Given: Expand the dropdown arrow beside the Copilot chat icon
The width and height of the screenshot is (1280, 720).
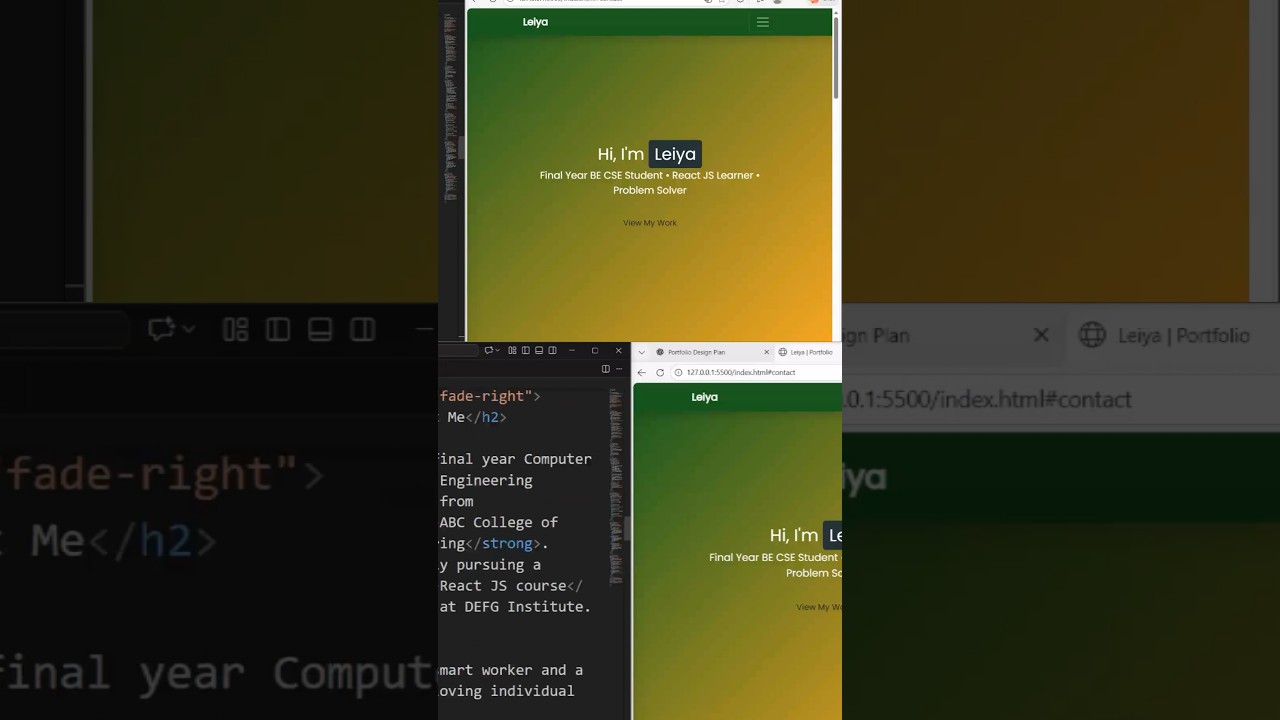Looking at the screenshot, I should tap(497, 351).
